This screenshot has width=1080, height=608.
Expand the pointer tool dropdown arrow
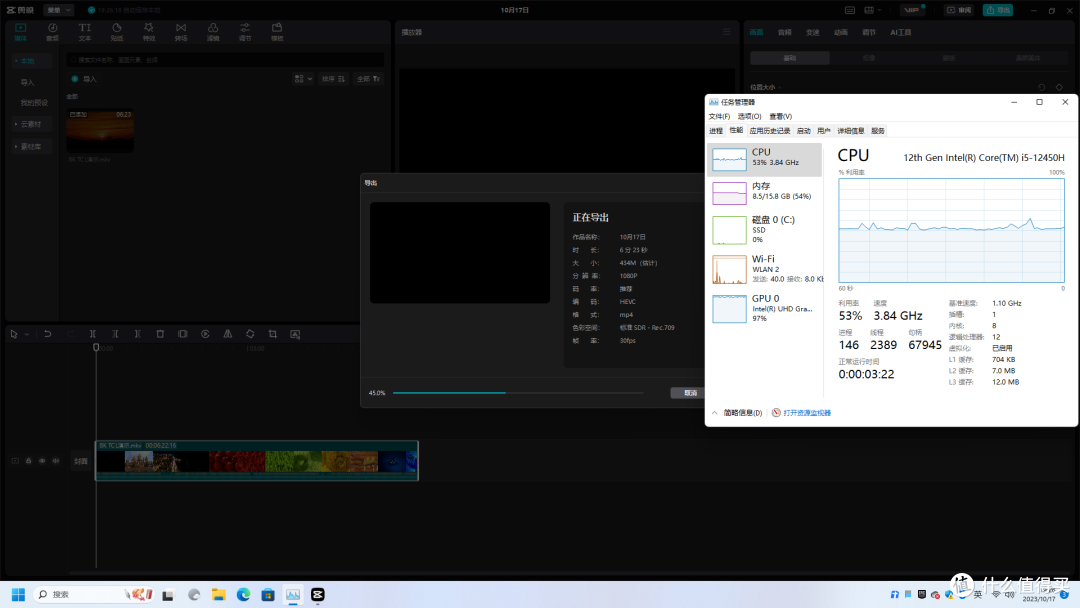[27, 334]
